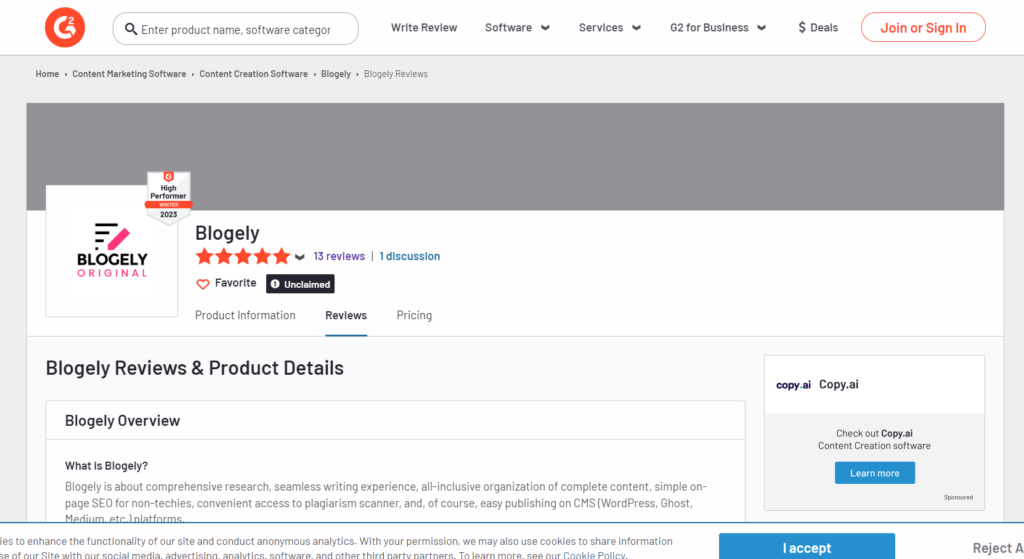The width and height of the screenshot is (1024, 559).
Task: Click Learn more for Copy.ai
Action: click(x=874, y=473)
